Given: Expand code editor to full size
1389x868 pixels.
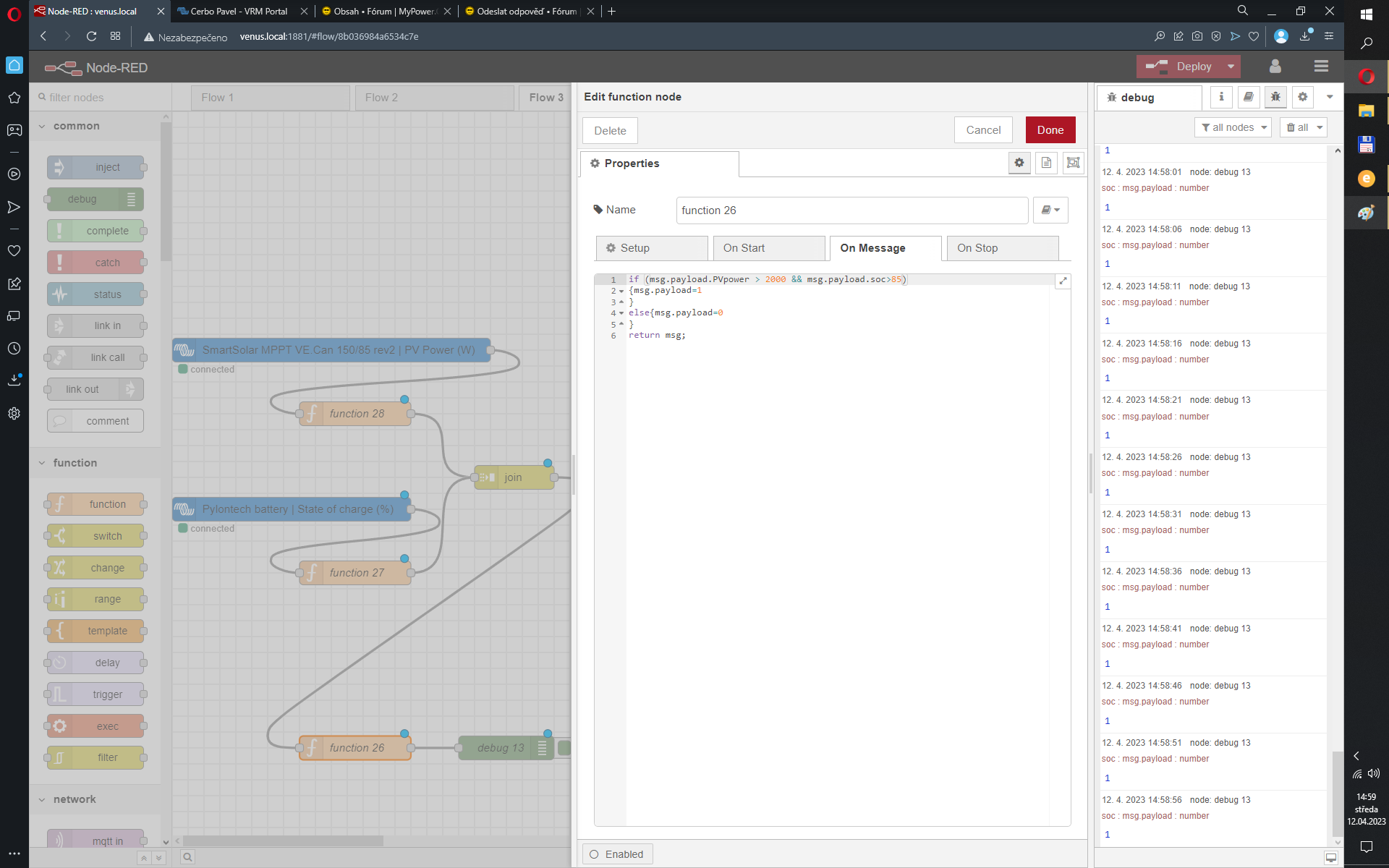Looking at the screenshot, I should tap(1063, 281).
